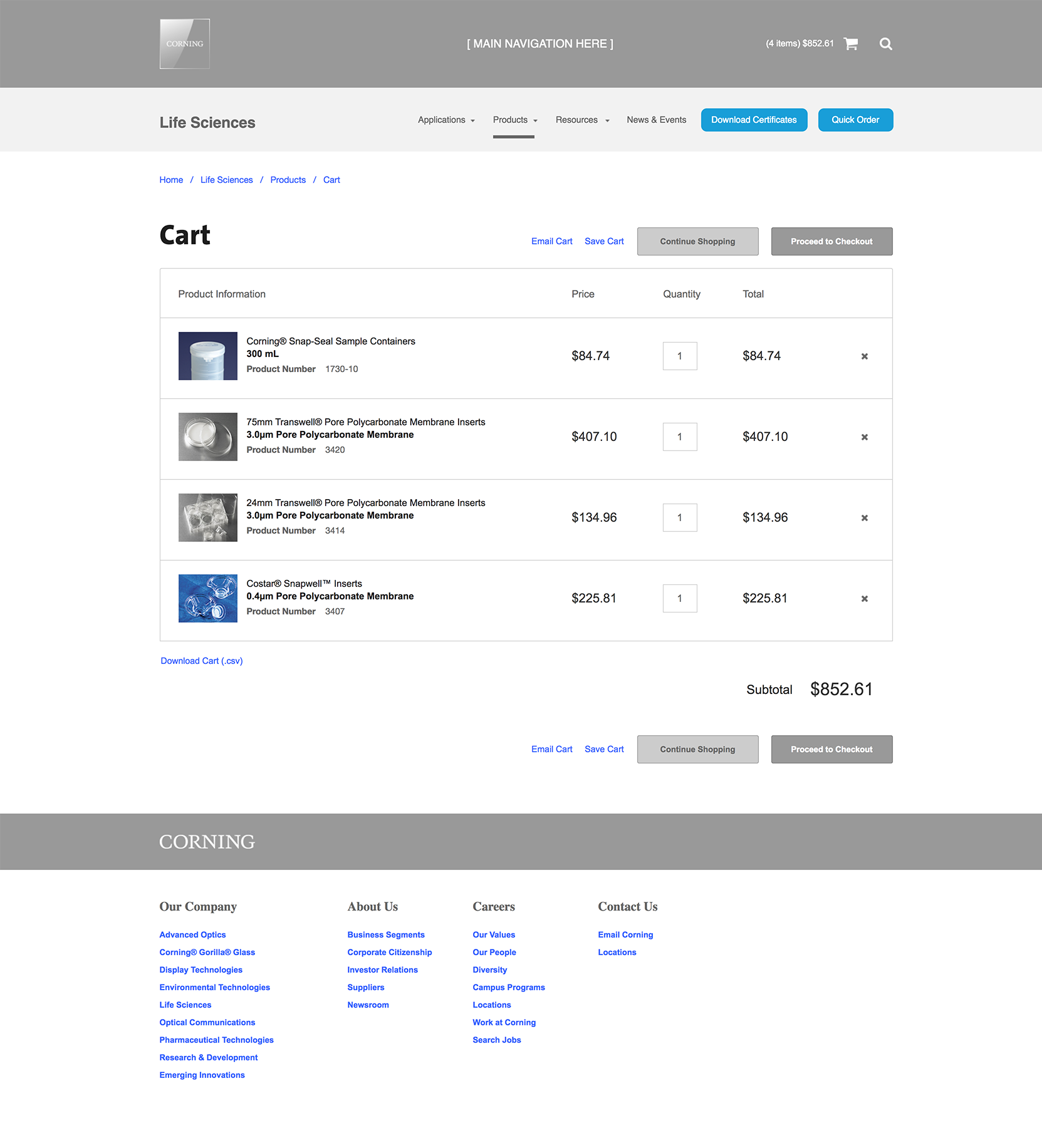Expand the Applications dropdown menu
Viewport: 1042px width, 1148px height.
click(446, 120)
